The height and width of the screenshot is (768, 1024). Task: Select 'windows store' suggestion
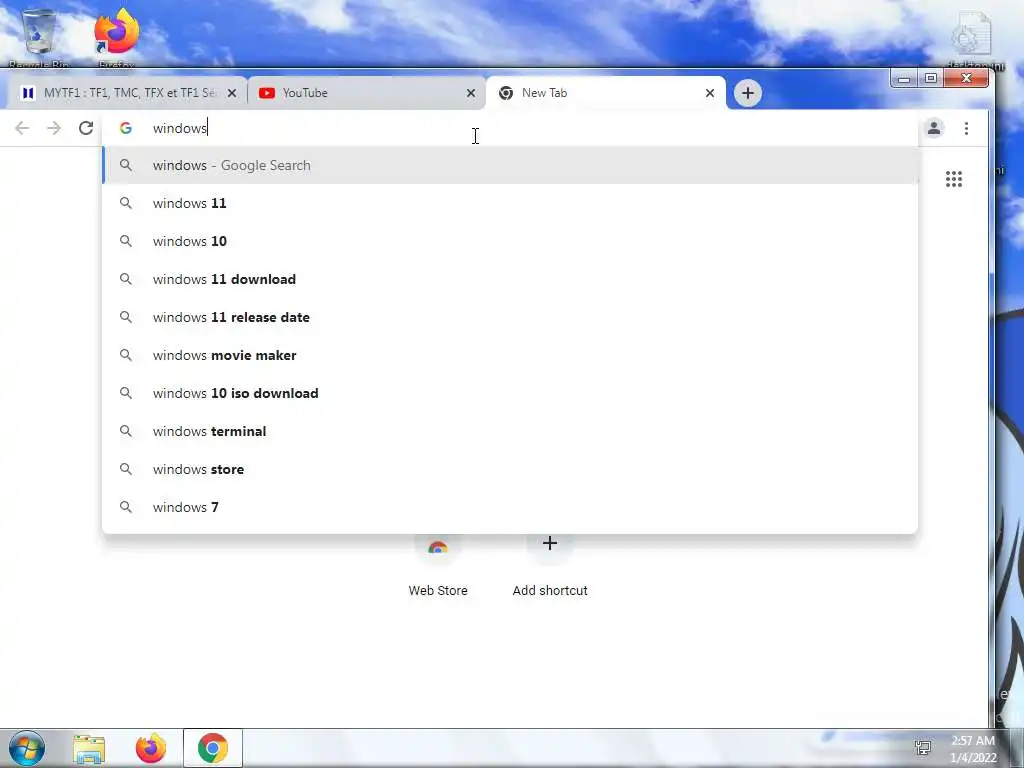(x=510, y=469)
